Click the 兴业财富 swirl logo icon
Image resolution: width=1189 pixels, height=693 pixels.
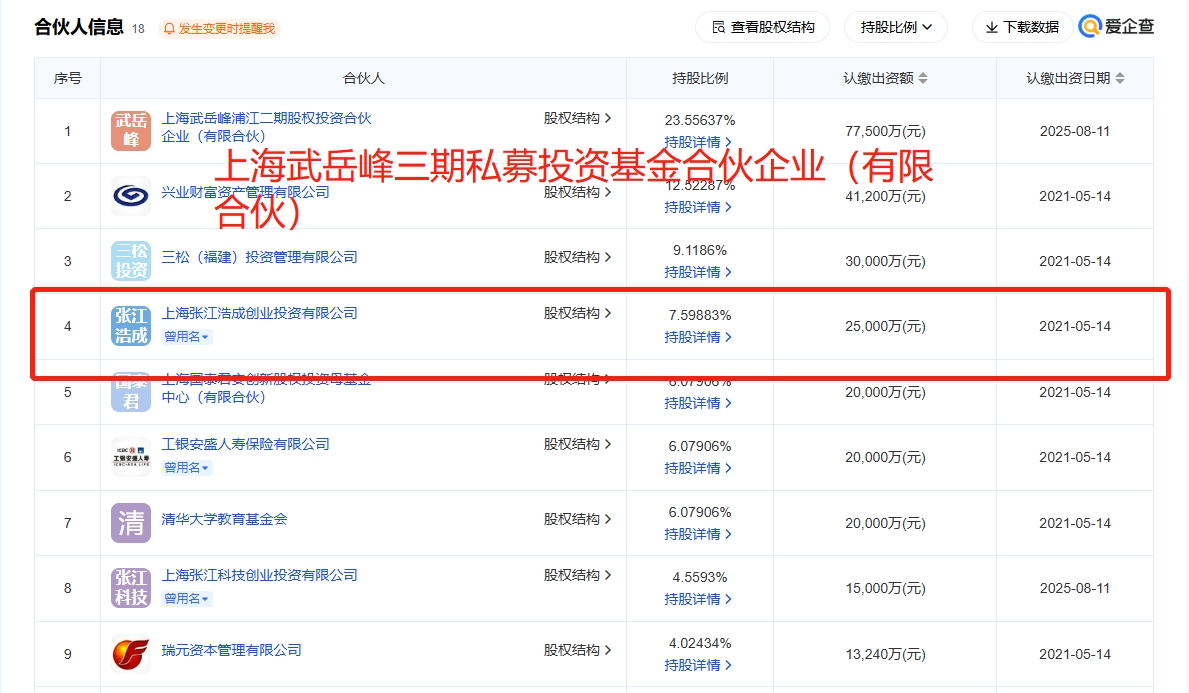[x=130, y=196]
